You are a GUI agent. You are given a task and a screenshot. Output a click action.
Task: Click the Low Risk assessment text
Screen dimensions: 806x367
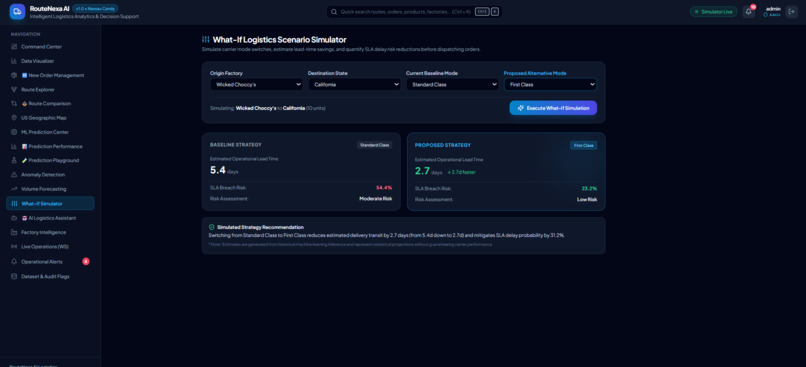tap(587, 199)
